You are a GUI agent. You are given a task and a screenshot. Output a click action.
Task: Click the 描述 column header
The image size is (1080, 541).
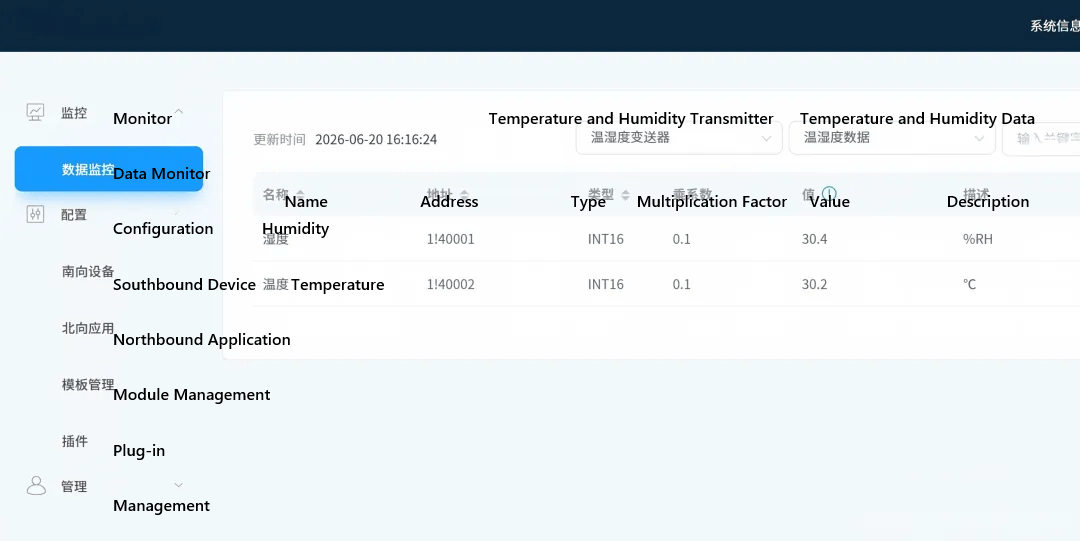[x=976, y=194]
